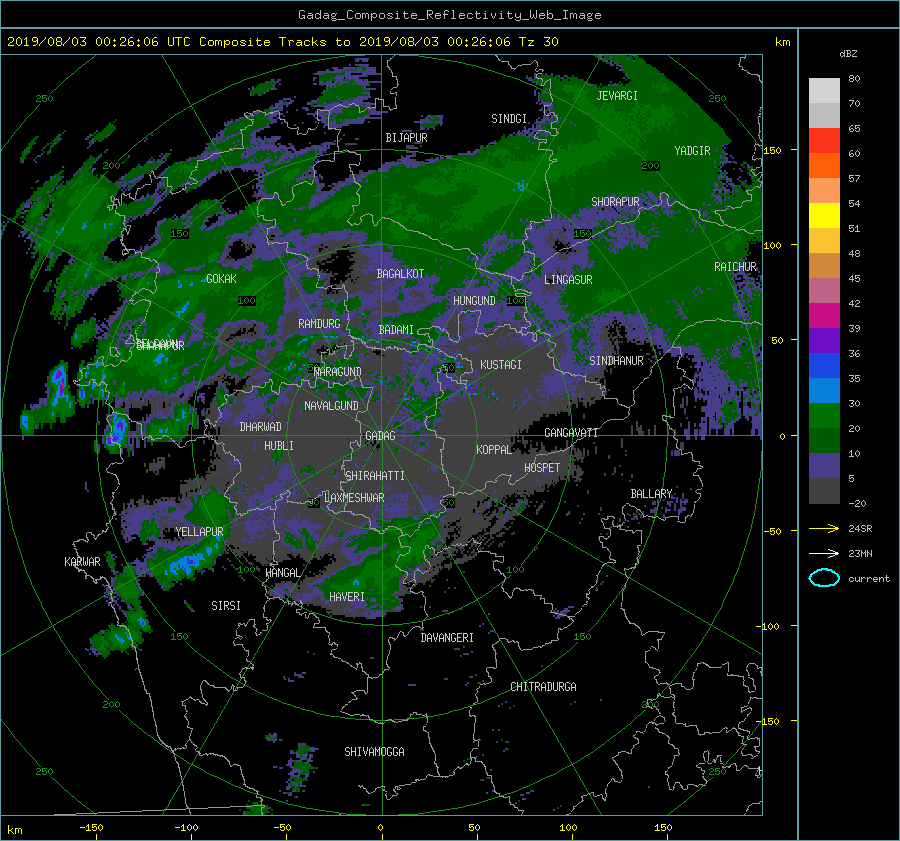Click the LAXMESHWAR city label
The image size is (900, 841).
point(354,498)
